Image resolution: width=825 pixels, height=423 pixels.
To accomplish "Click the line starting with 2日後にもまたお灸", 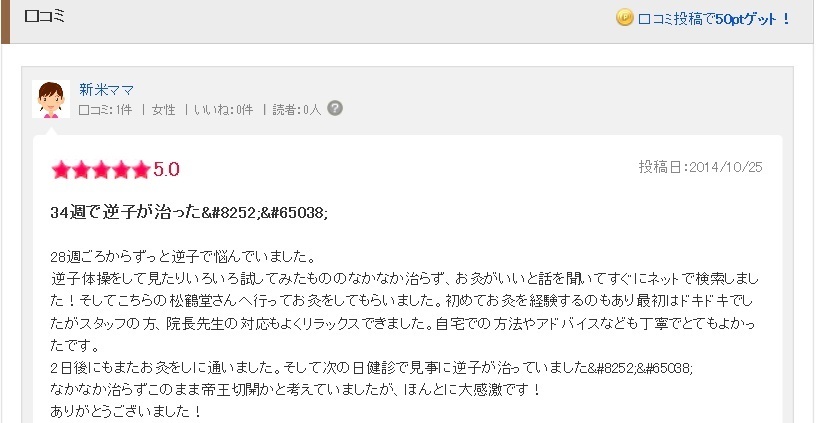I will pyautogui.click(x=371, y=367).
